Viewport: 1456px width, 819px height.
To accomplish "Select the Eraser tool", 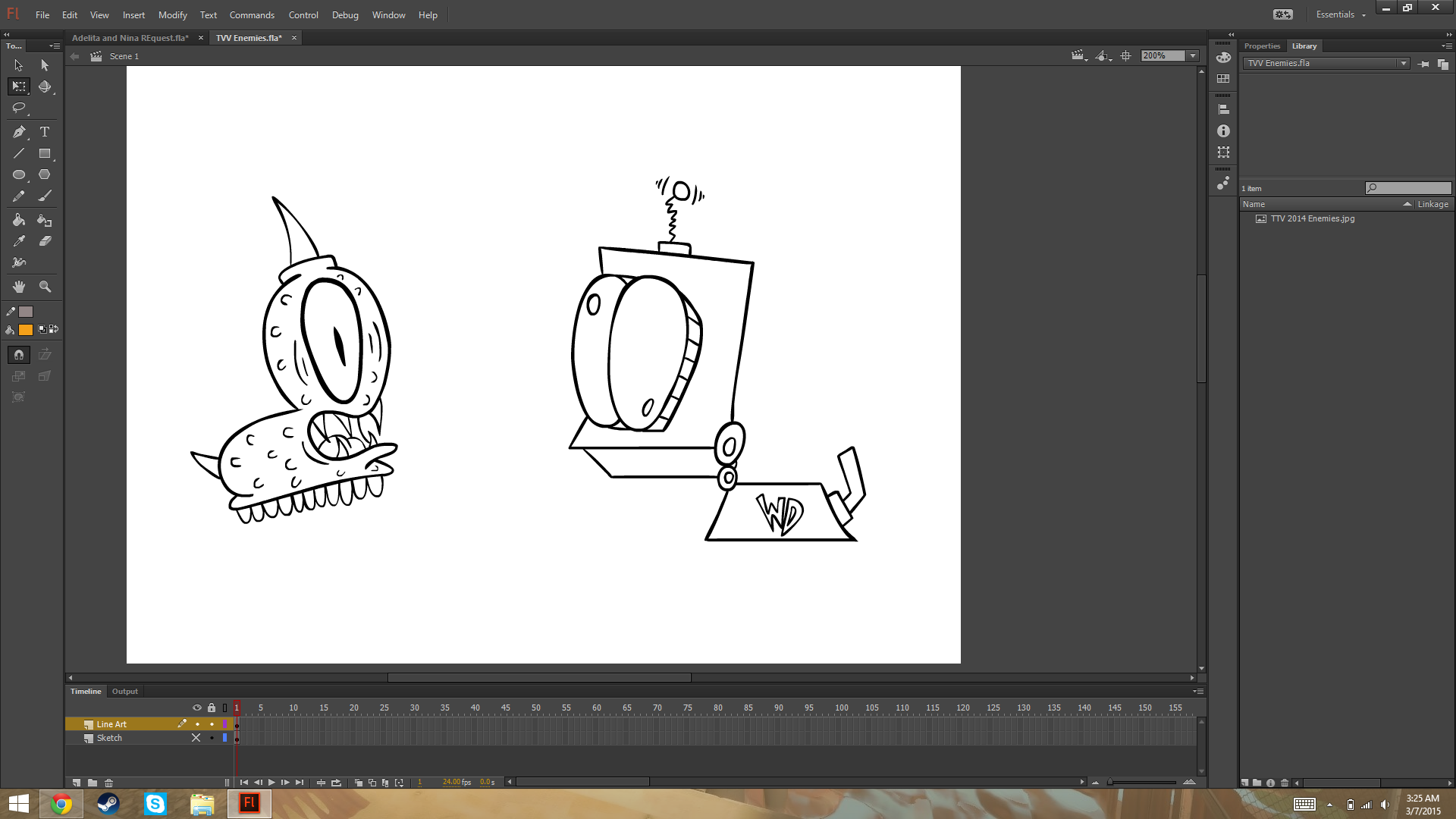I will click(x=45, y=241).
